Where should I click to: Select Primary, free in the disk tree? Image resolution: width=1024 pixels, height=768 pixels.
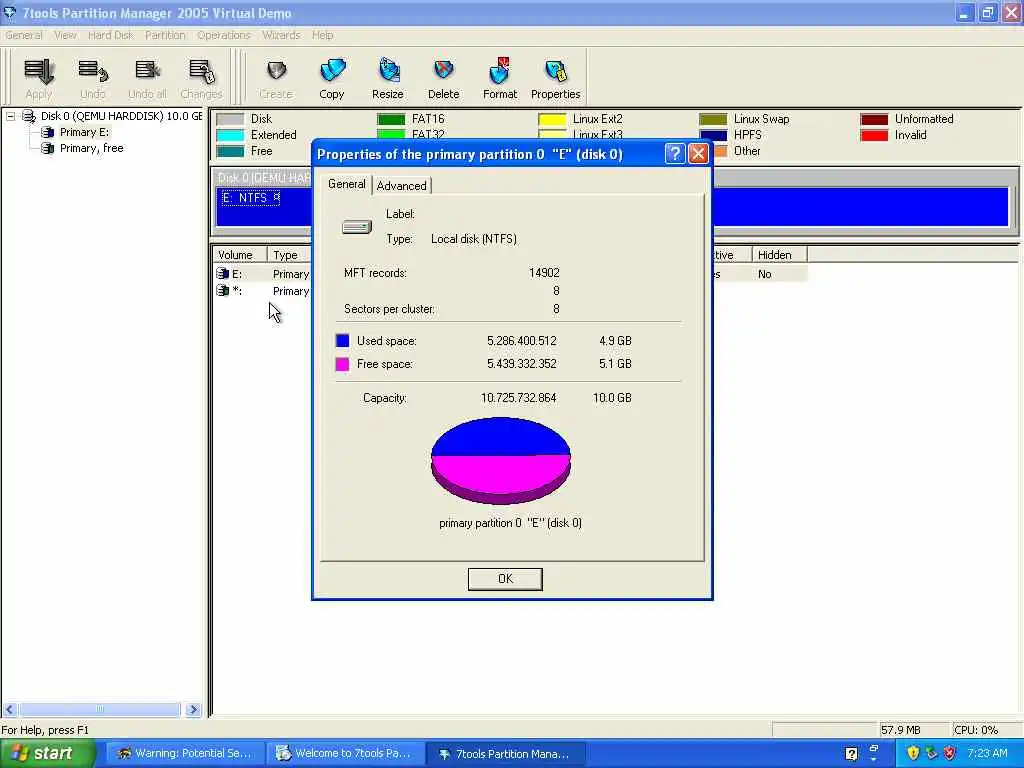click(x=91, y=148)
